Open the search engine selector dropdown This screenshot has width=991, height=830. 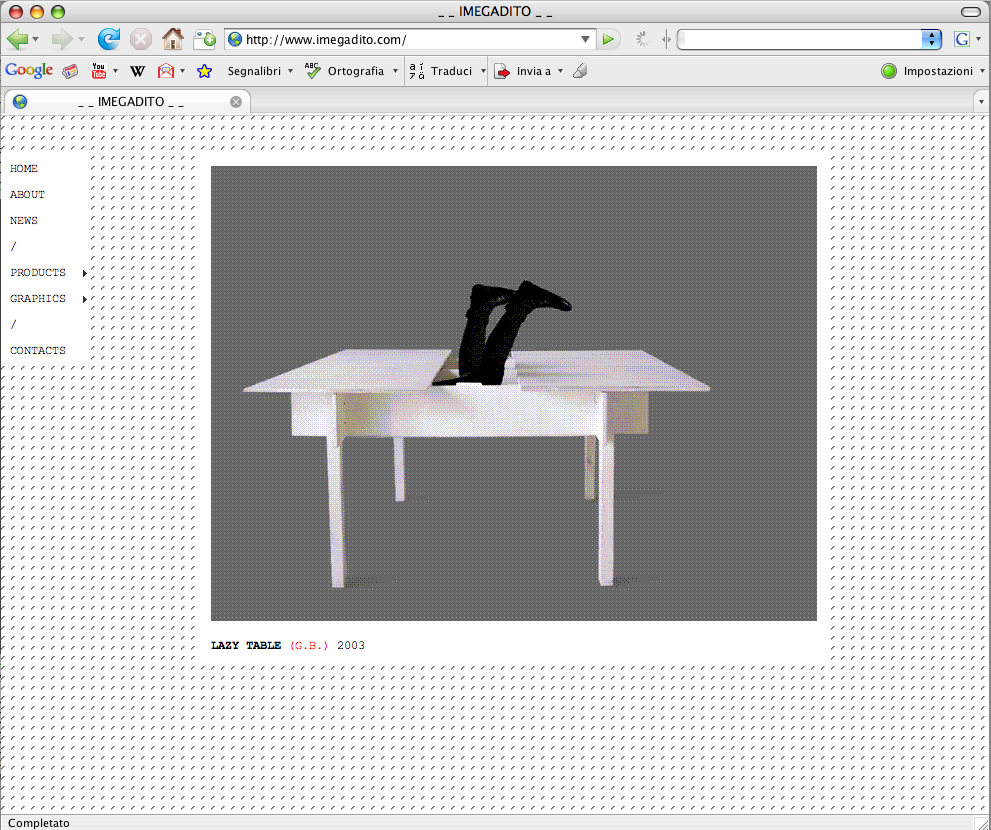[932, 39]
